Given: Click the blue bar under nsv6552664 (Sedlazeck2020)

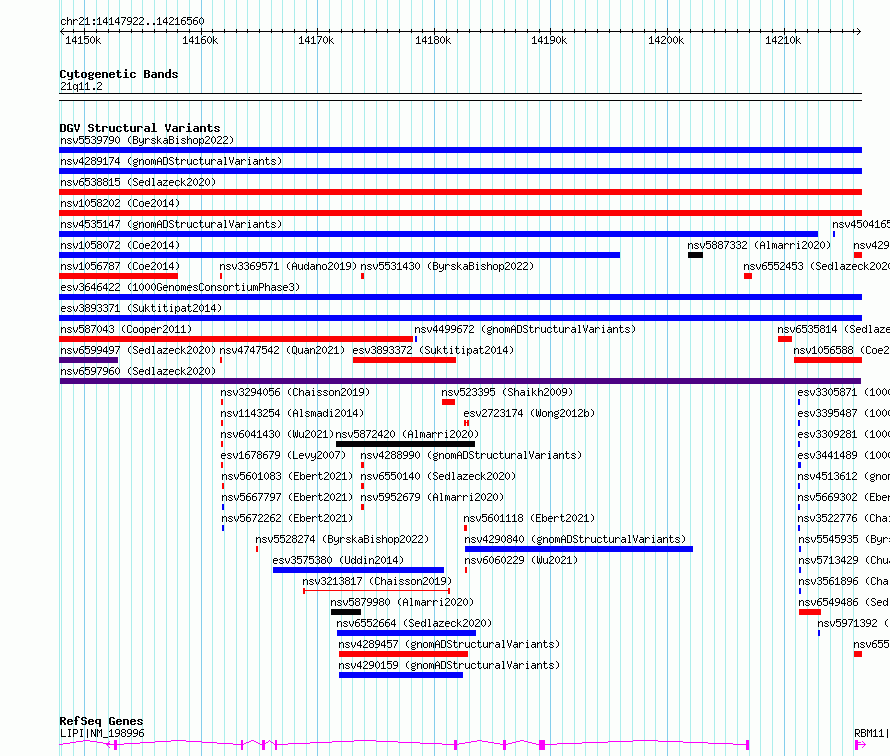Looking at the screenshot, I should click(x=406, y=633).
